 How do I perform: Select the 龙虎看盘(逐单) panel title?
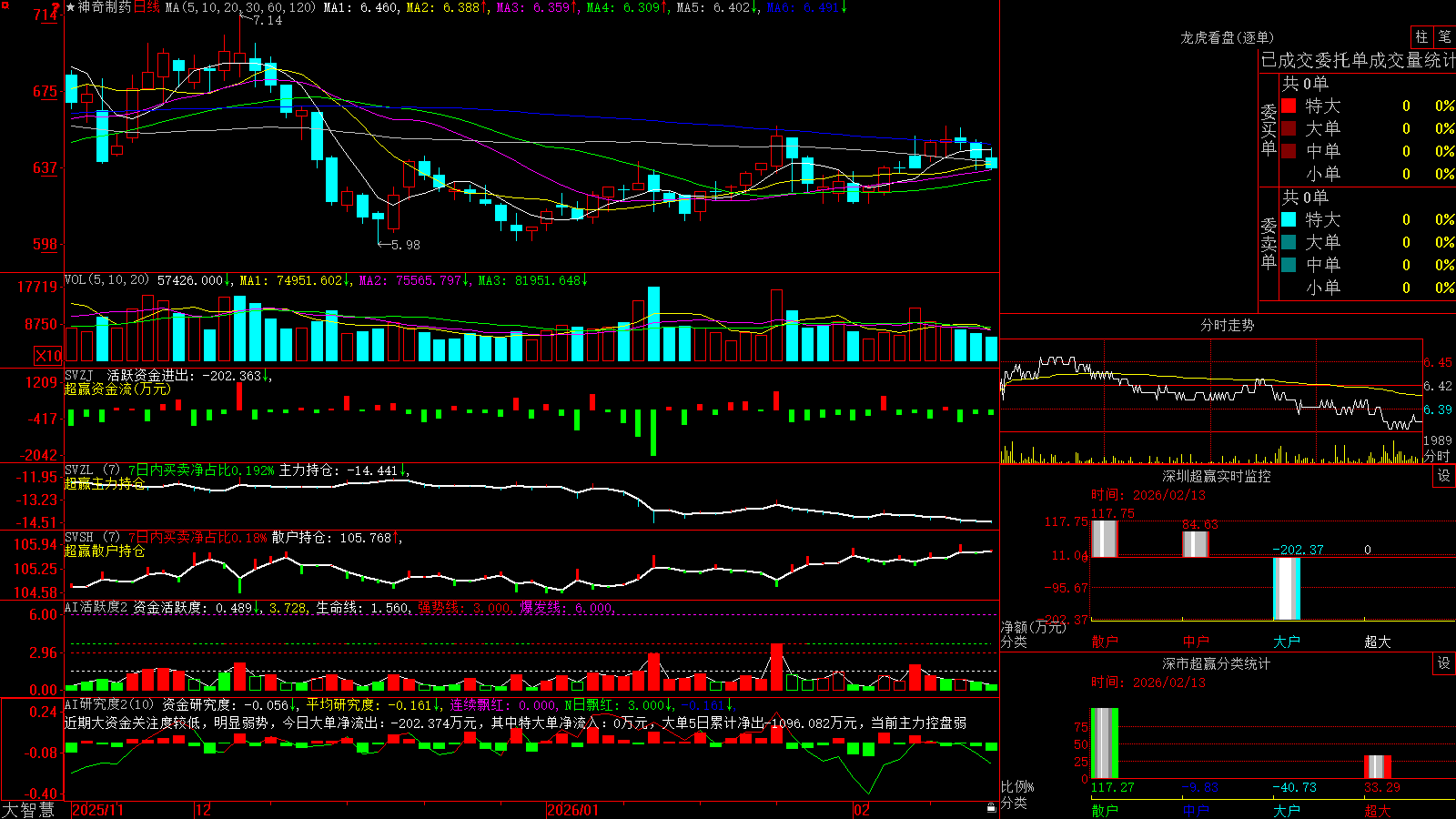click(x=1227, y=37)
